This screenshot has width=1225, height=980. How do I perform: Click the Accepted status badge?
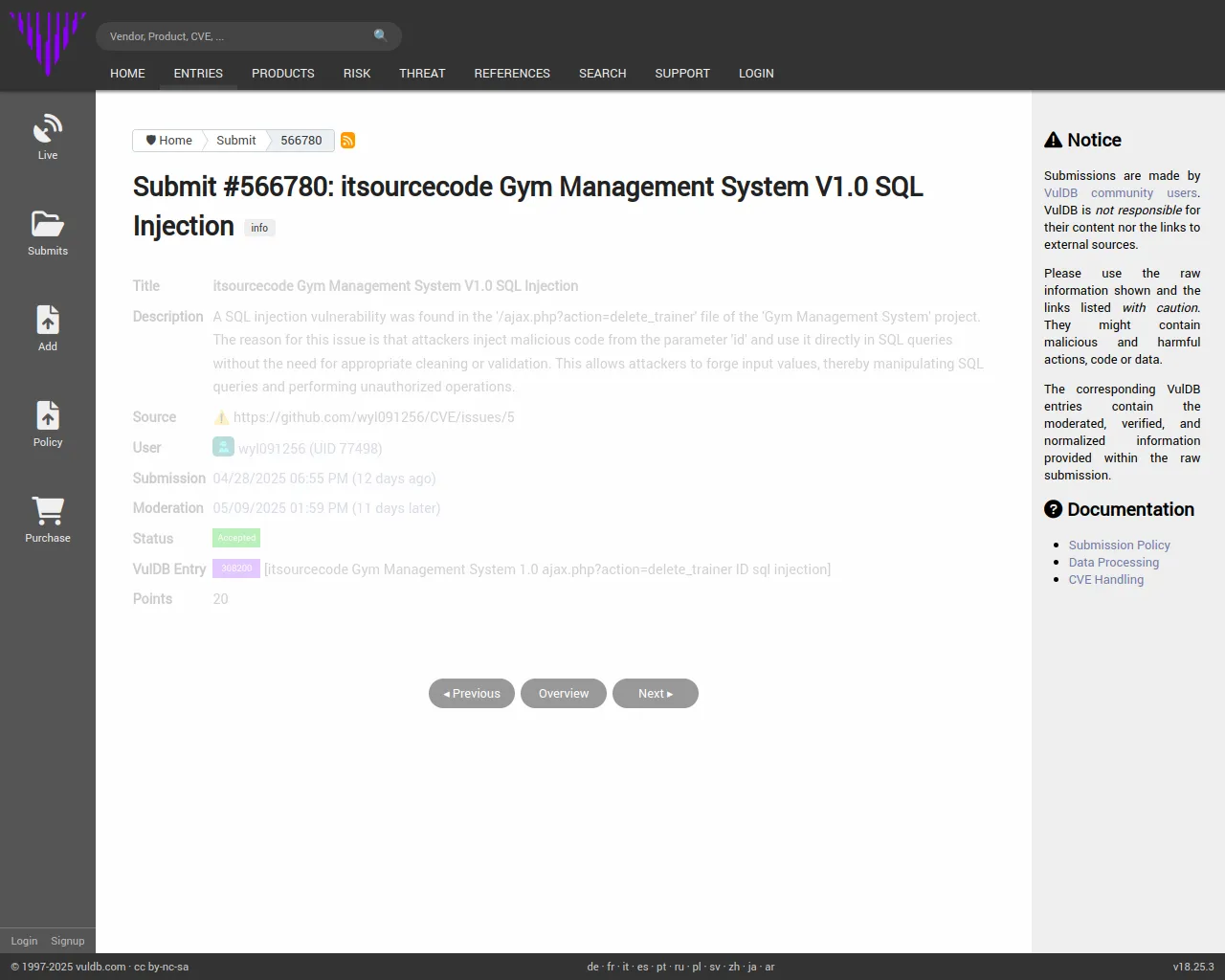(236, 538)
